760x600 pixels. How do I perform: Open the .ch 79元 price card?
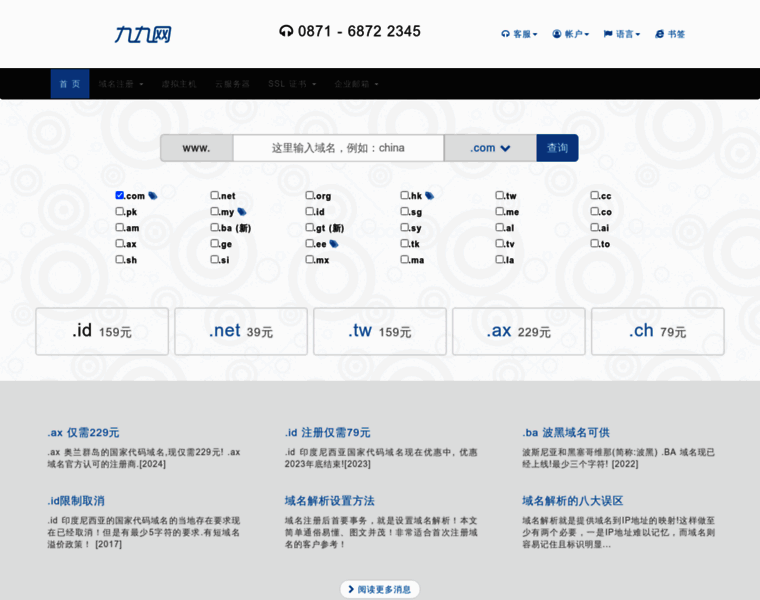(x=658, y=332)
